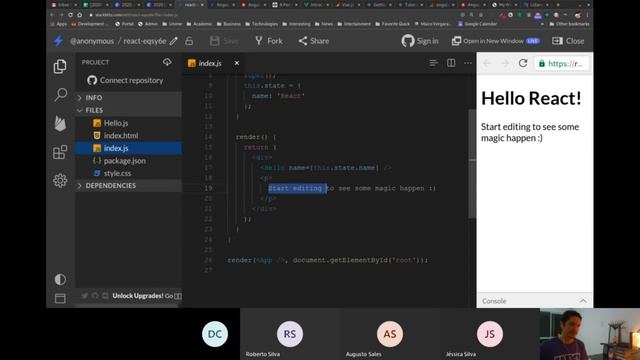The width and height of the screenshot is (640, 360).
Task: Click the highlighted 'Start editing' code text
Action: pos(297,188)
